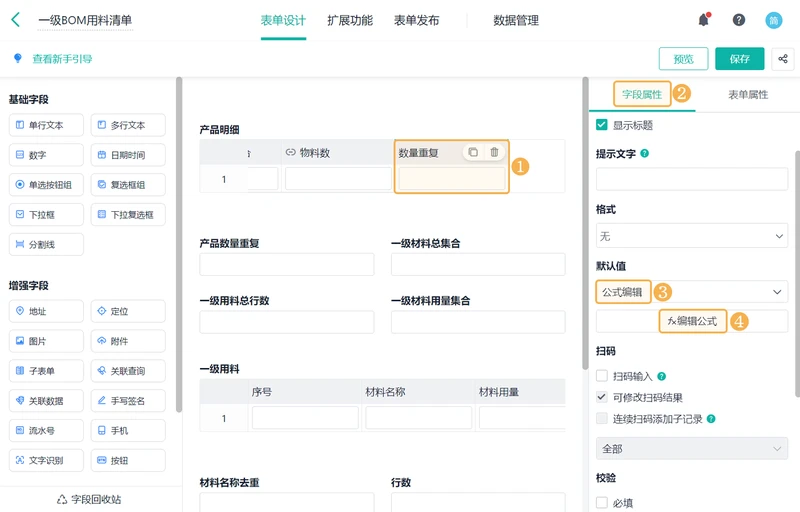This screenshot has width=800, height=512.
Task: Add a 分割线 element
Action: click(46, 244)
